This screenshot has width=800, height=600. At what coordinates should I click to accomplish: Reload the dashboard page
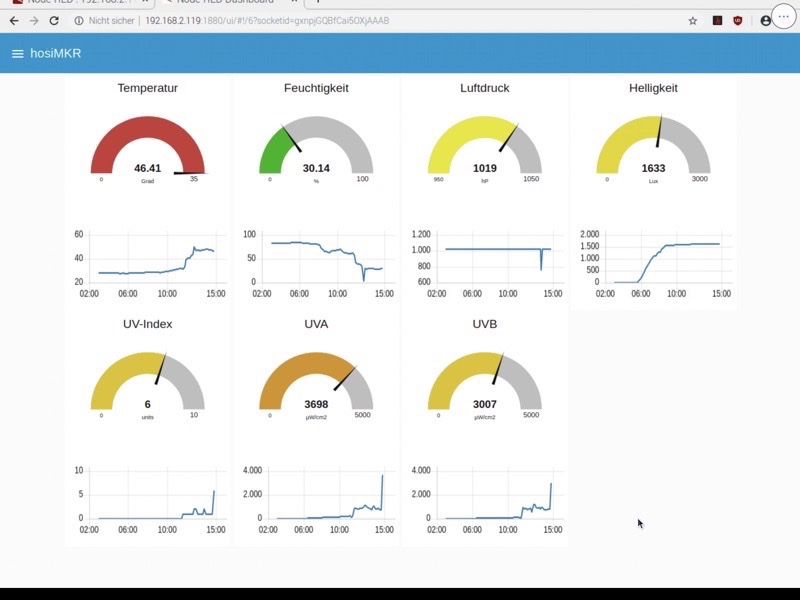54,20
